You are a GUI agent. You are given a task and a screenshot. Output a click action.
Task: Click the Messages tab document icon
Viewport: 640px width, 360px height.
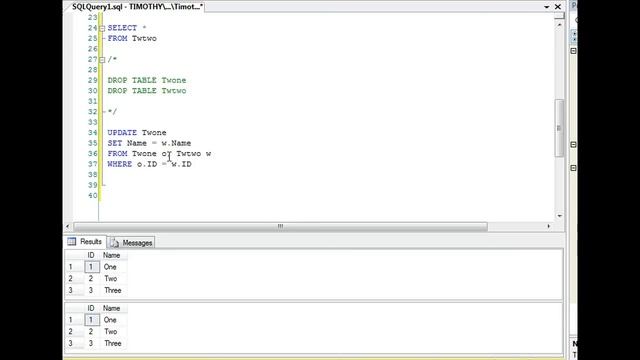coord(115,243)
